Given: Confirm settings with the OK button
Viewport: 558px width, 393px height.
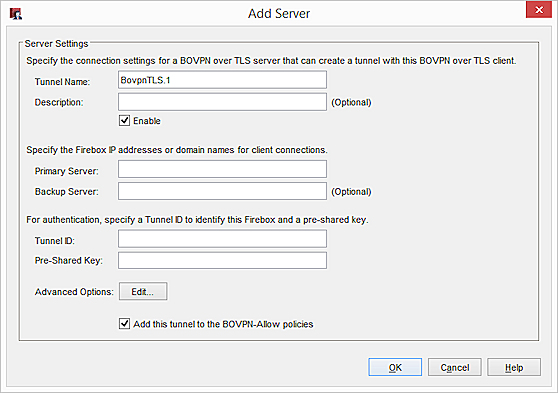Looking at the screenshot, I should point(395,367).
